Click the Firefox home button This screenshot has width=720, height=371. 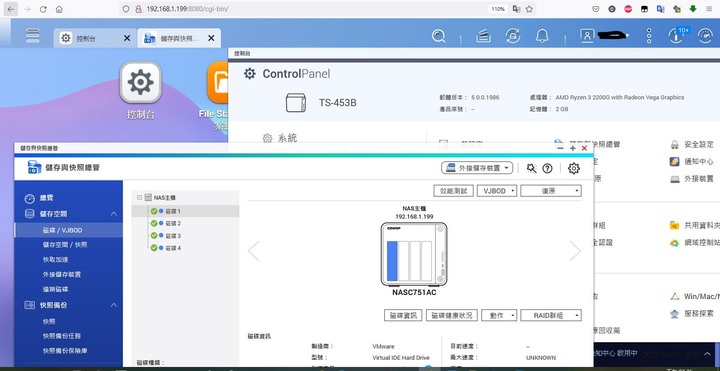[x=59, y=9]
